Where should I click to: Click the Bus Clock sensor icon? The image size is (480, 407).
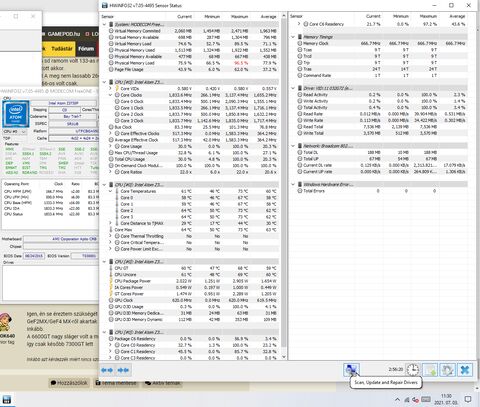pos(111,127)
